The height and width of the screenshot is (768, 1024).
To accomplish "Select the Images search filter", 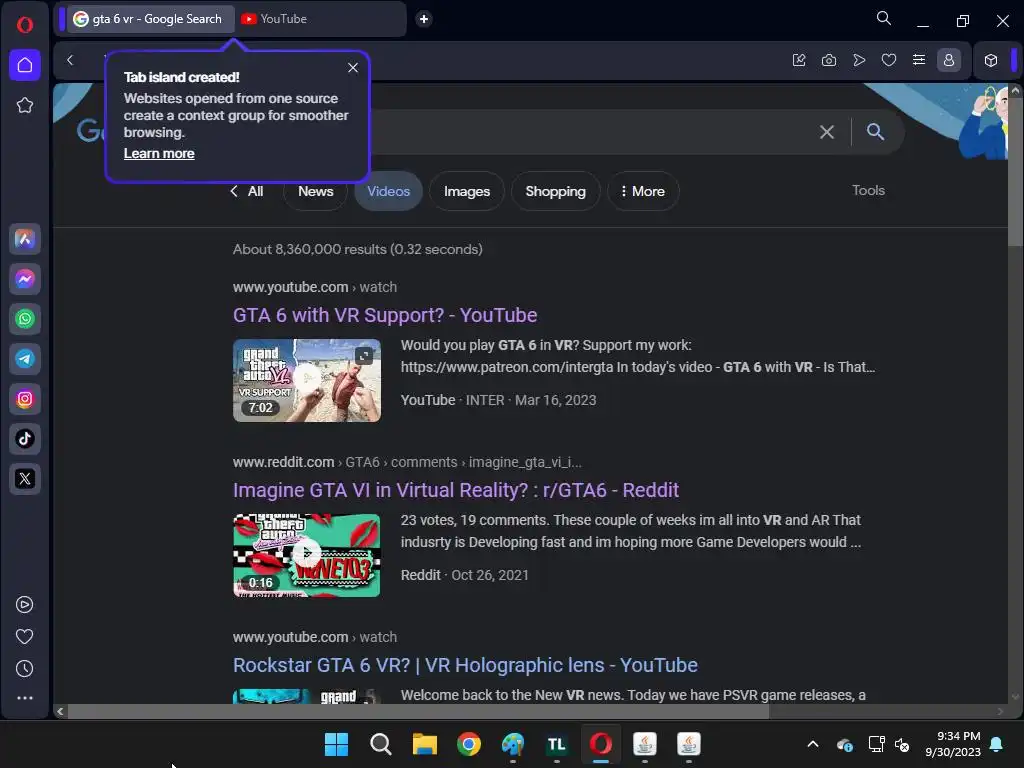I will click(x=467, y=191).
